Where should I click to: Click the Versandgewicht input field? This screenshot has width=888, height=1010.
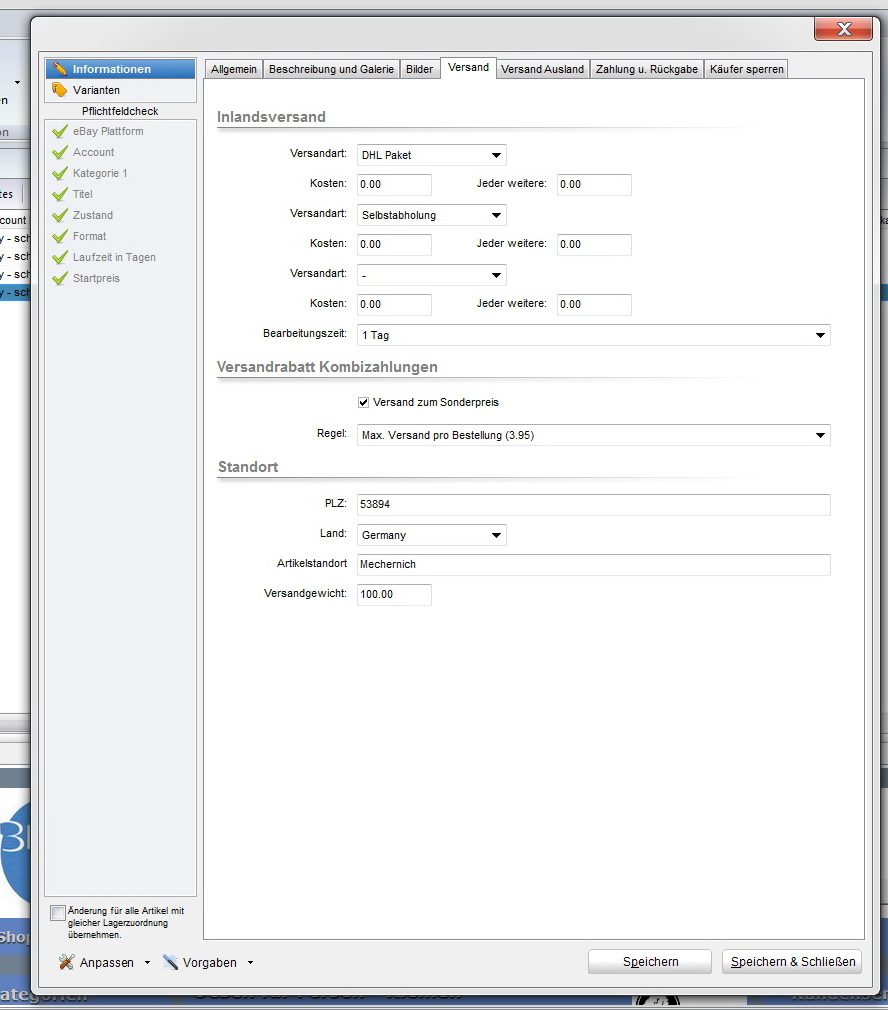[394, 594]
